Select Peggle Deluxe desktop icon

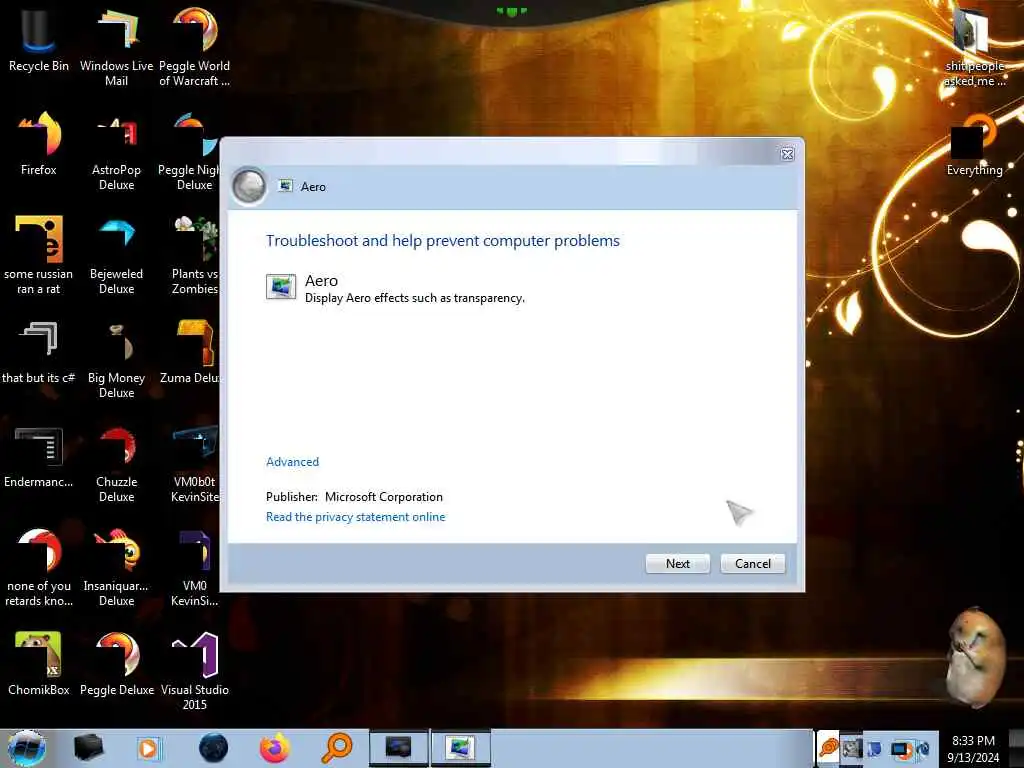click(116, 664)
